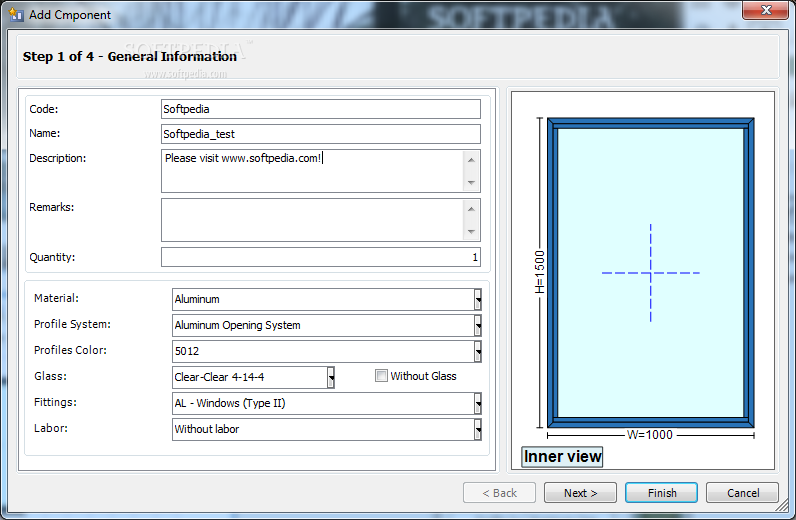Open the Material dropdown showing Aluminum
The width and height of the screenshot is (796, 520).
click(x=478, y=300)
